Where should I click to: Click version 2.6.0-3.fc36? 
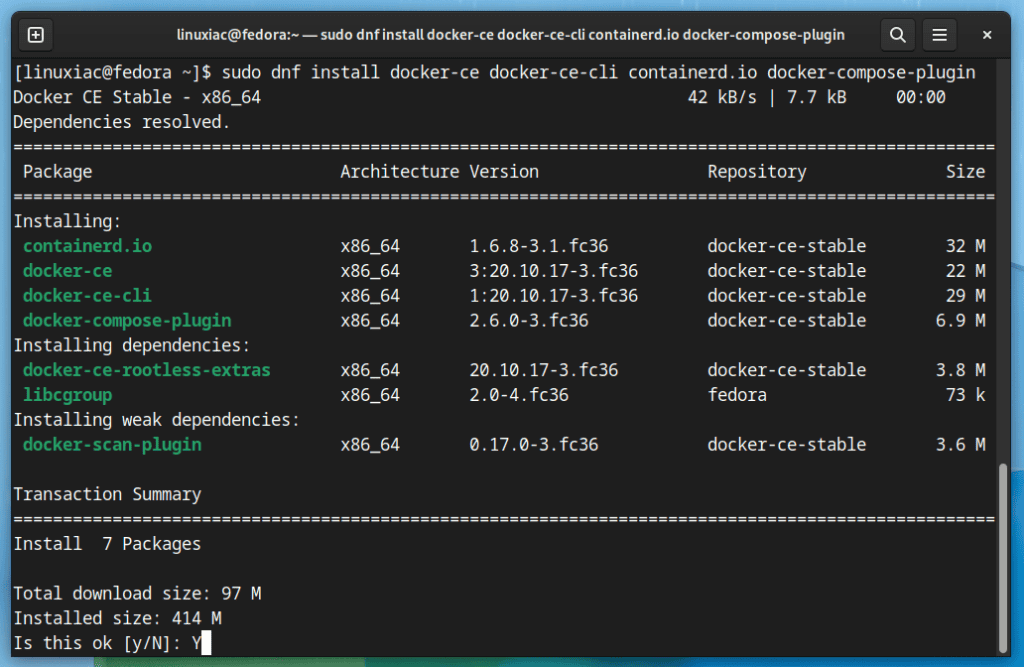[529, 321]
